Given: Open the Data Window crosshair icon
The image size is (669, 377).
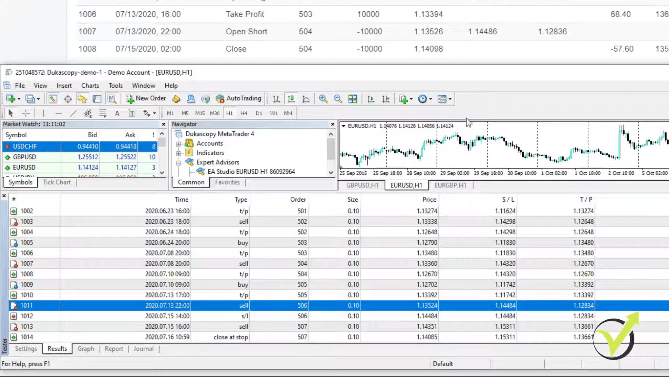Looking at the screenshot, I should pos(67,99).
